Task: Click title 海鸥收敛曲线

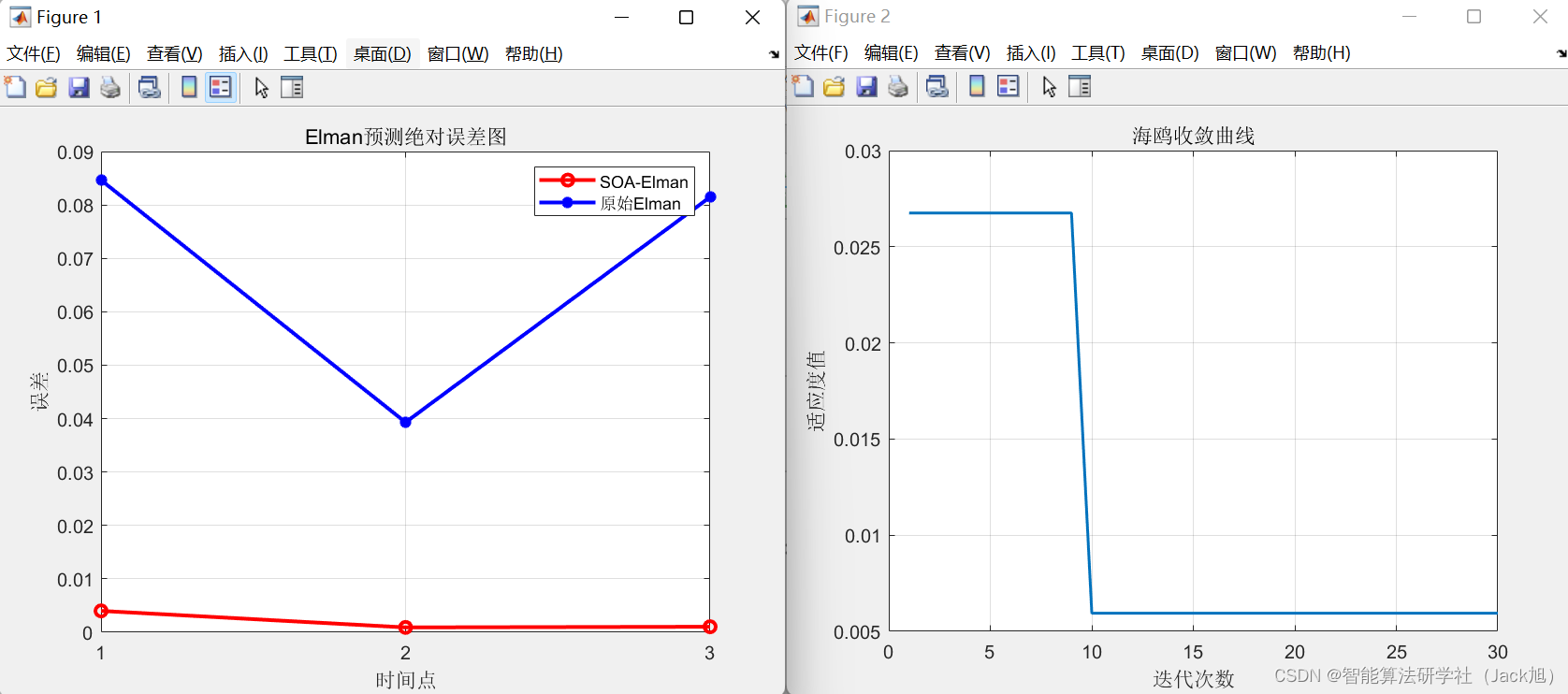Action: click(1194, 136)
